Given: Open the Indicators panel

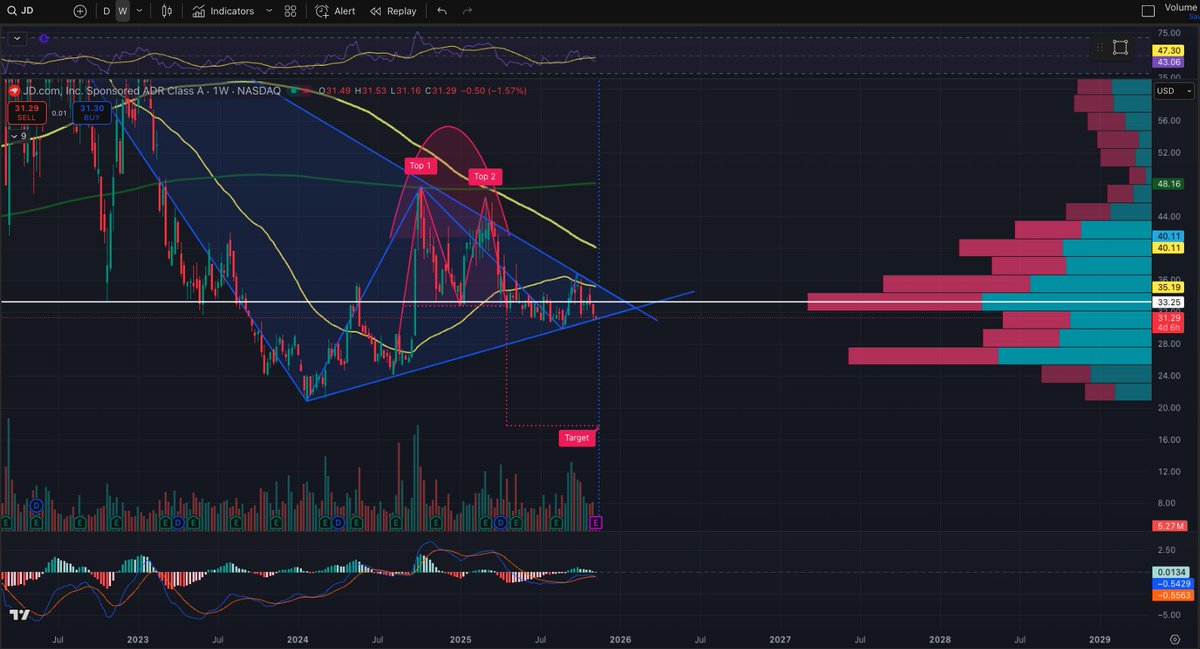Looking at the screenshot, I should point(226,11).
